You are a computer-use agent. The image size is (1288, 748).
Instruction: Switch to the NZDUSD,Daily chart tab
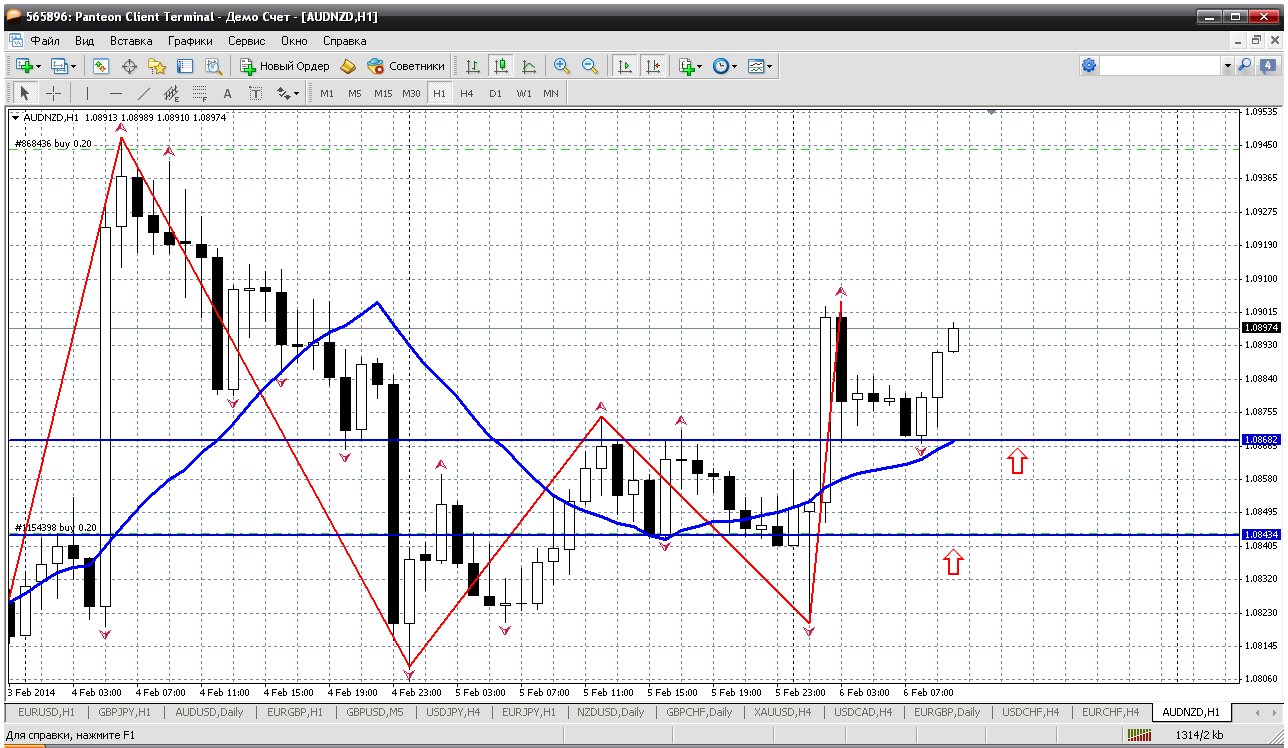click(x=611, y=712)
